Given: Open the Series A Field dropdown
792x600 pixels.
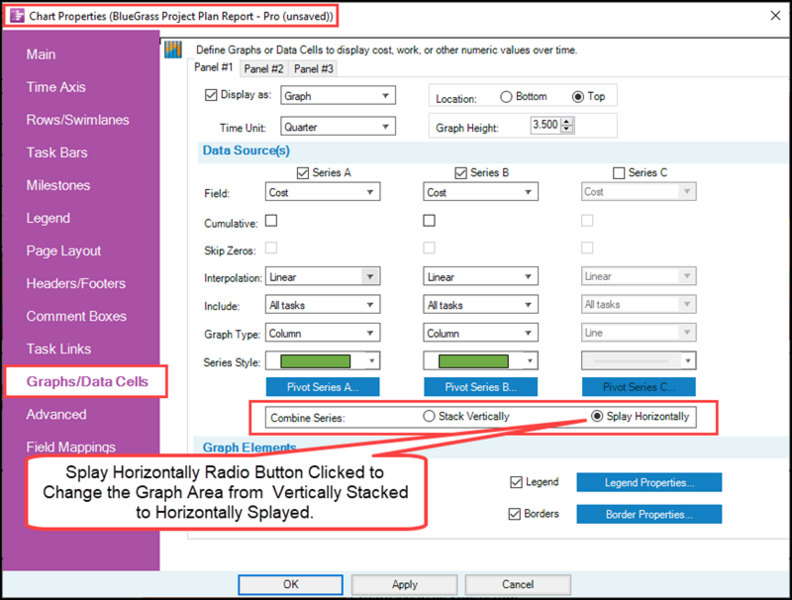Looking at the screenshot, I should pos(323,192).
